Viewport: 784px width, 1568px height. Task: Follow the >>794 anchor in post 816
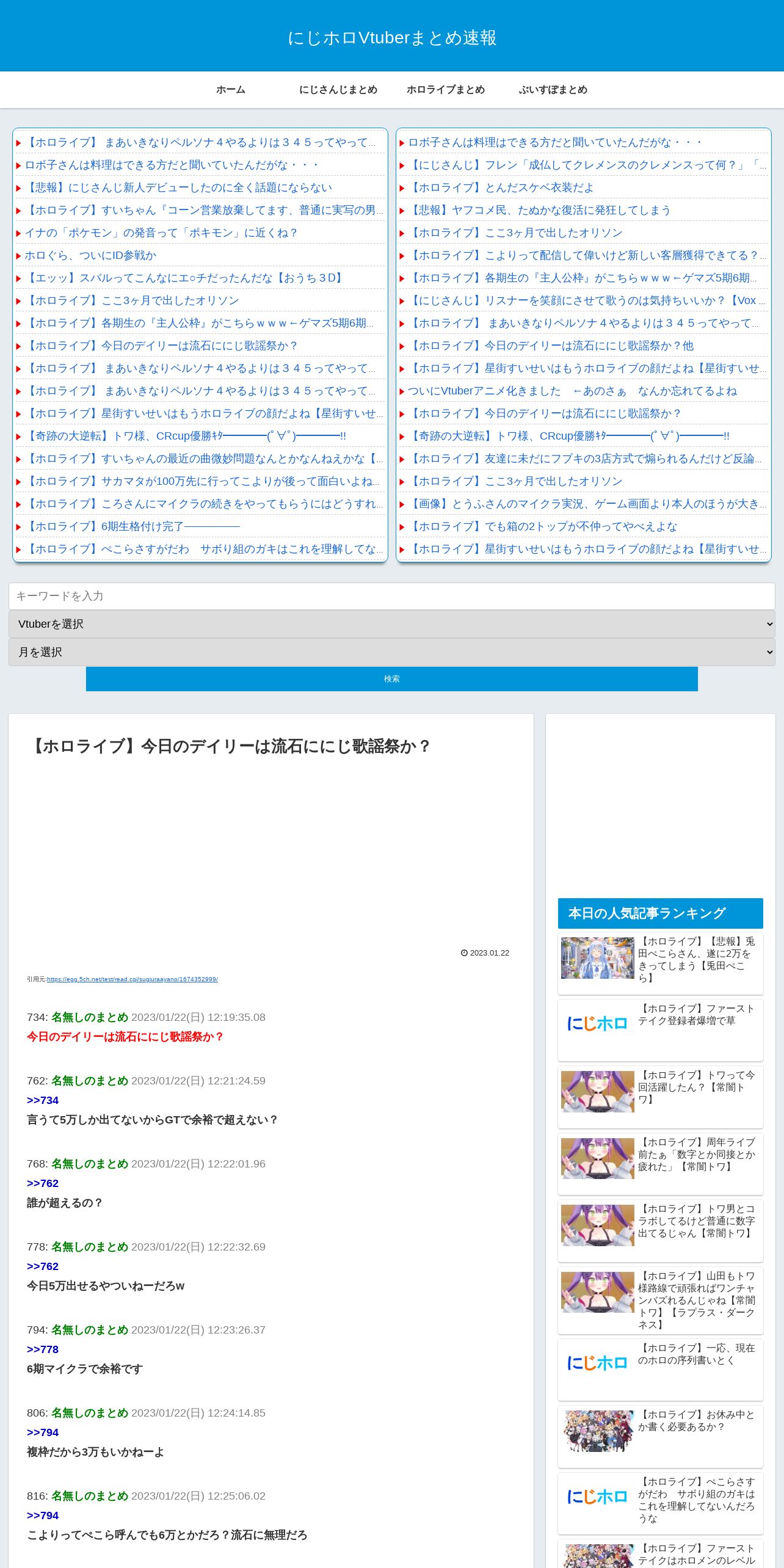(43, 1515)
